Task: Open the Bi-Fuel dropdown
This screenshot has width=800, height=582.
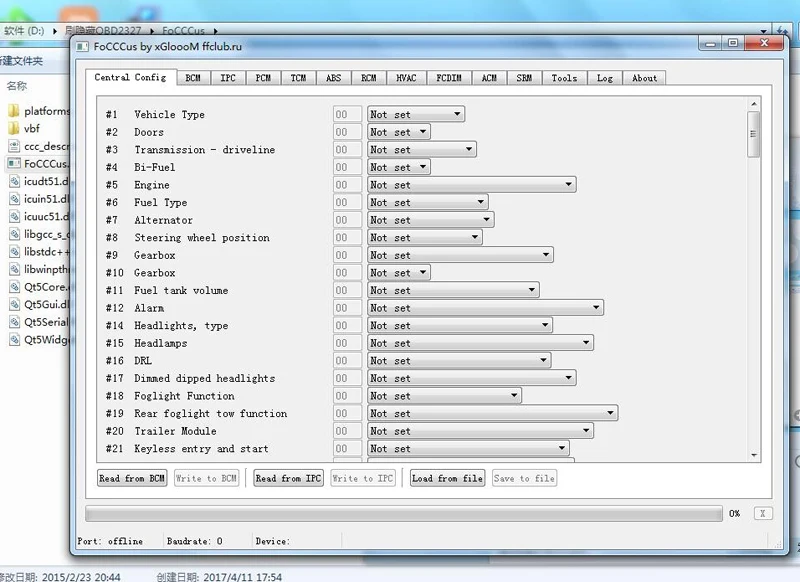Action: click(398, 167)
